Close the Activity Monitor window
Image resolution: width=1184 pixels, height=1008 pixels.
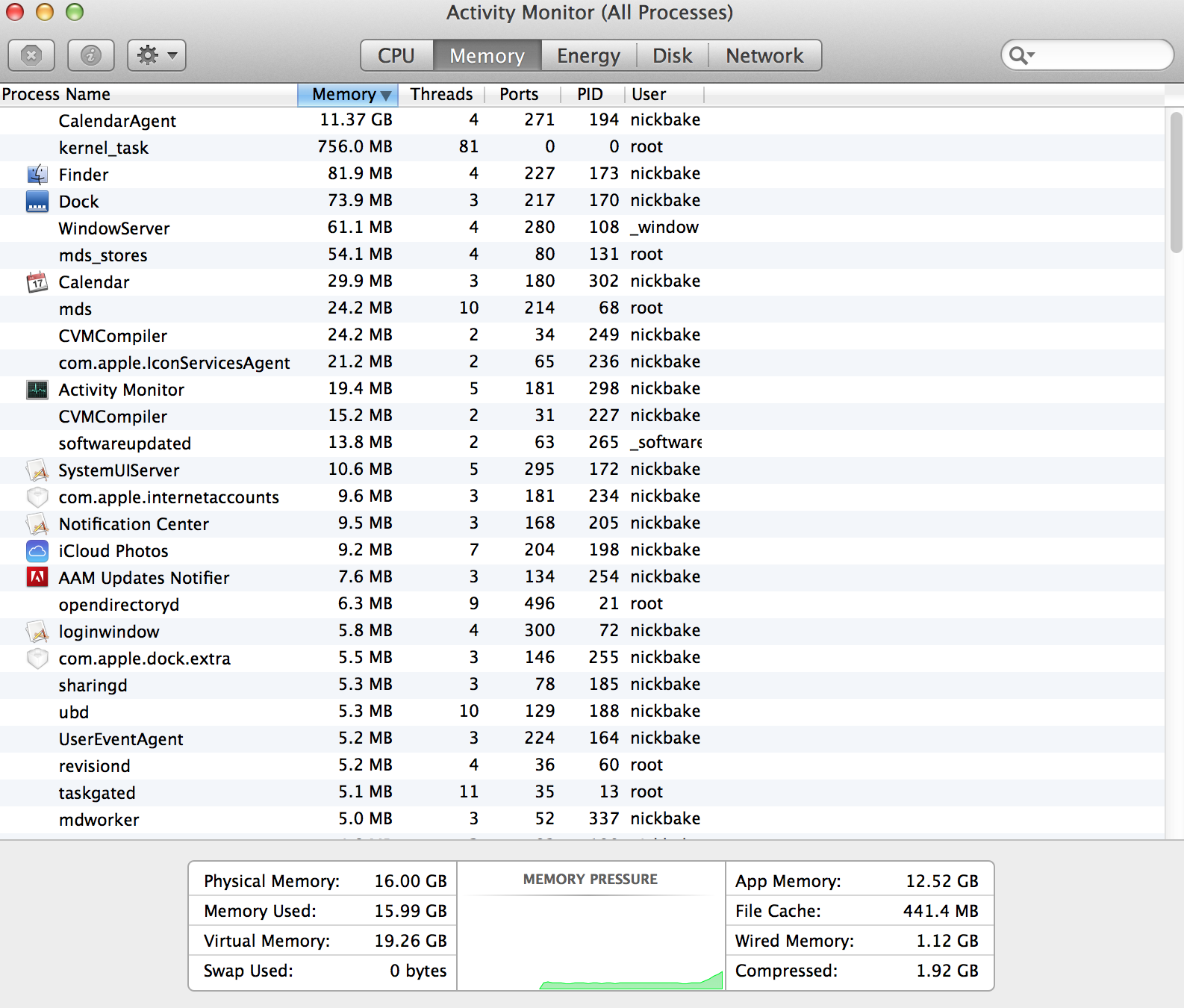click(x=15, y=12)
